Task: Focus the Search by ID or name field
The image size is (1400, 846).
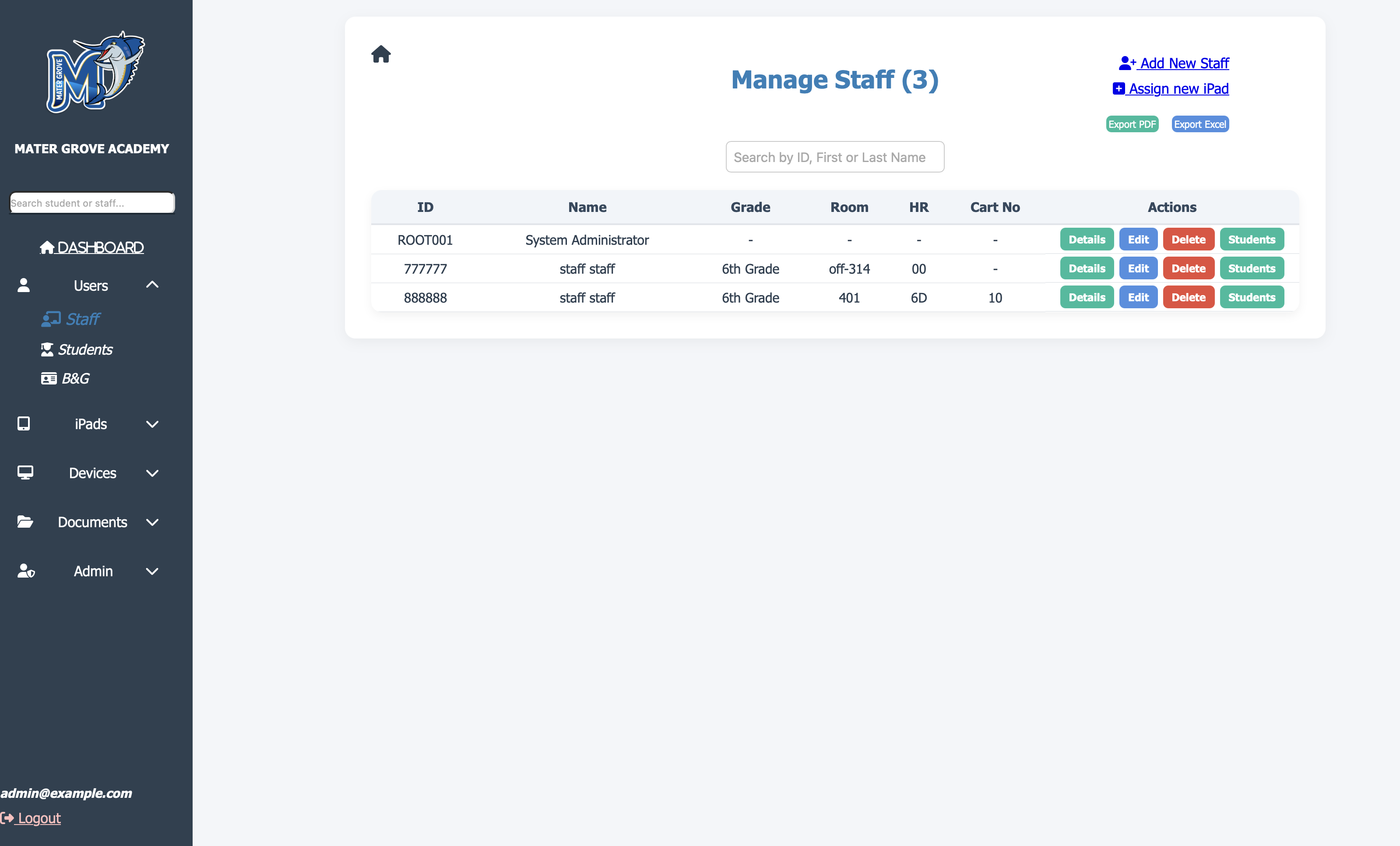Action: (x=835, y=157)
